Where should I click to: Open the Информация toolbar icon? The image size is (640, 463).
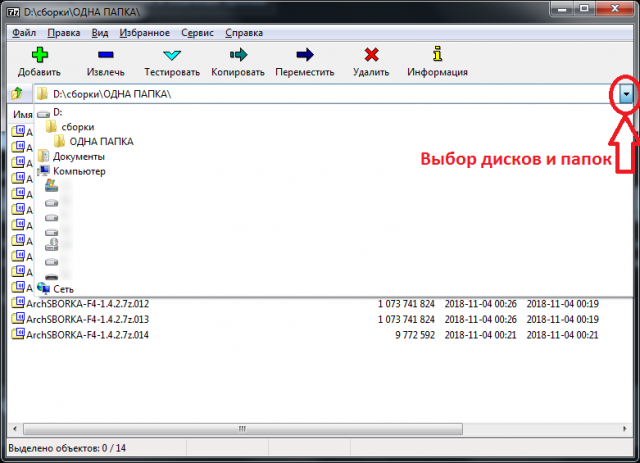point(437,55)
